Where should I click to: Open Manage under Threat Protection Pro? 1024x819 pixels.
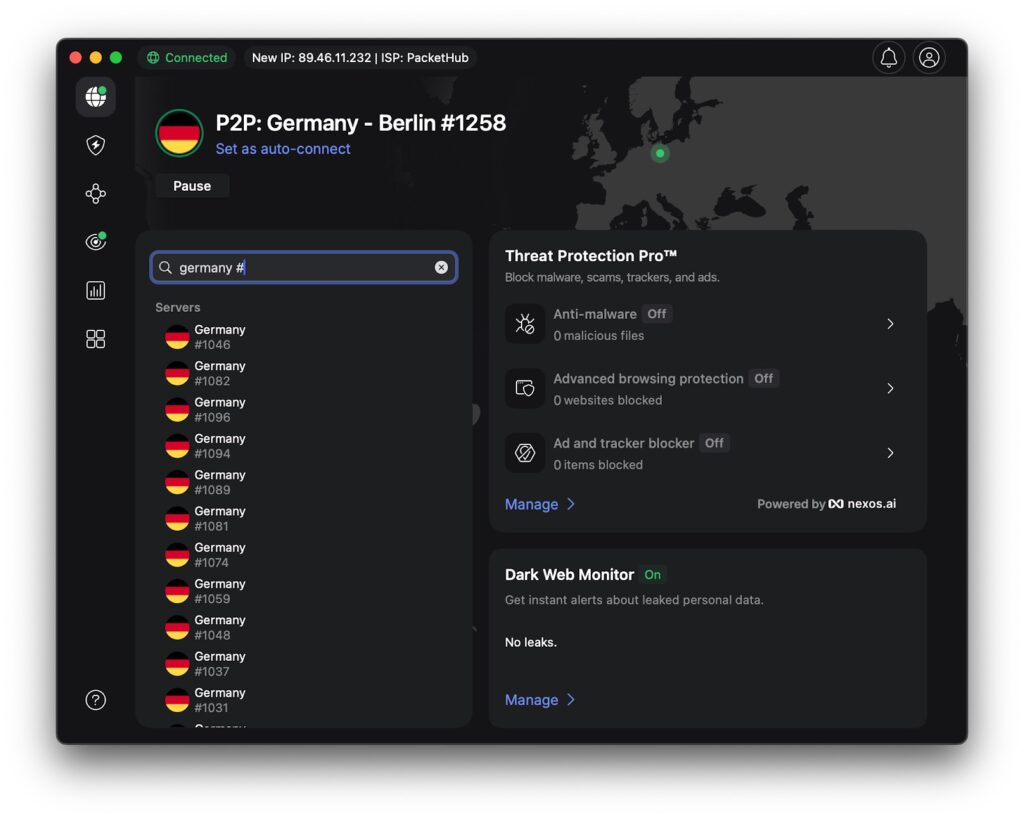point(539,504)
